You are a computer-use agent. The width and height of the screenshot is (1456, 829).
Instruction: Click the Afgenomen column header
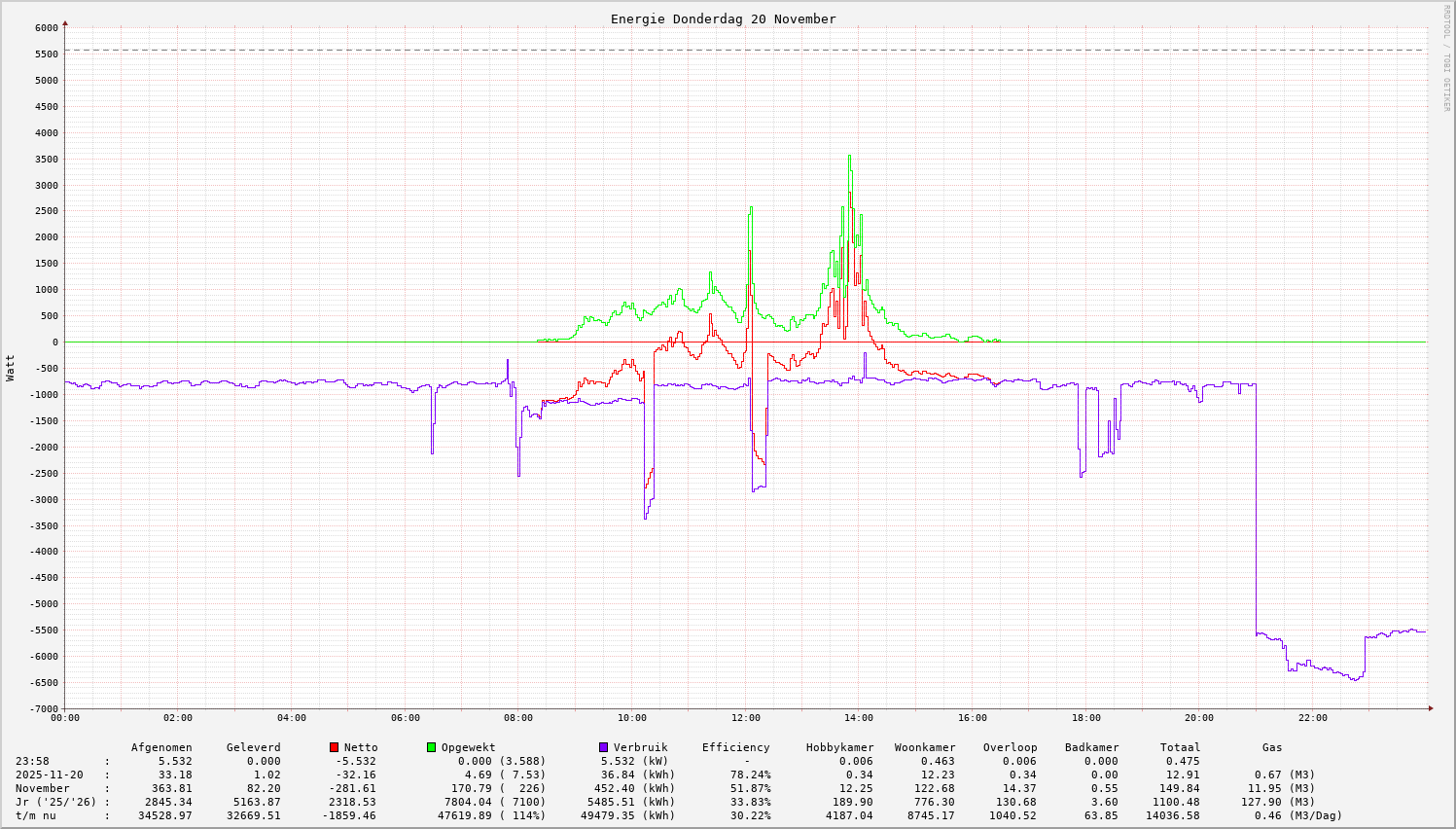point(161,748)
